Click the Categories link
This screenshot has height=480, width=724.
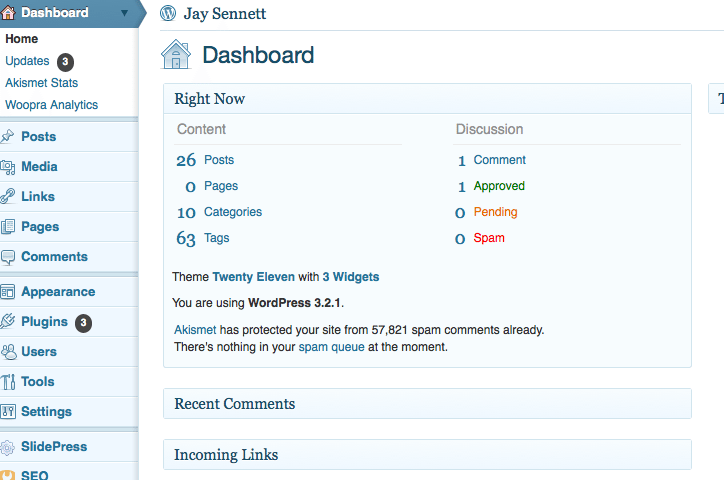coord(233,212)
